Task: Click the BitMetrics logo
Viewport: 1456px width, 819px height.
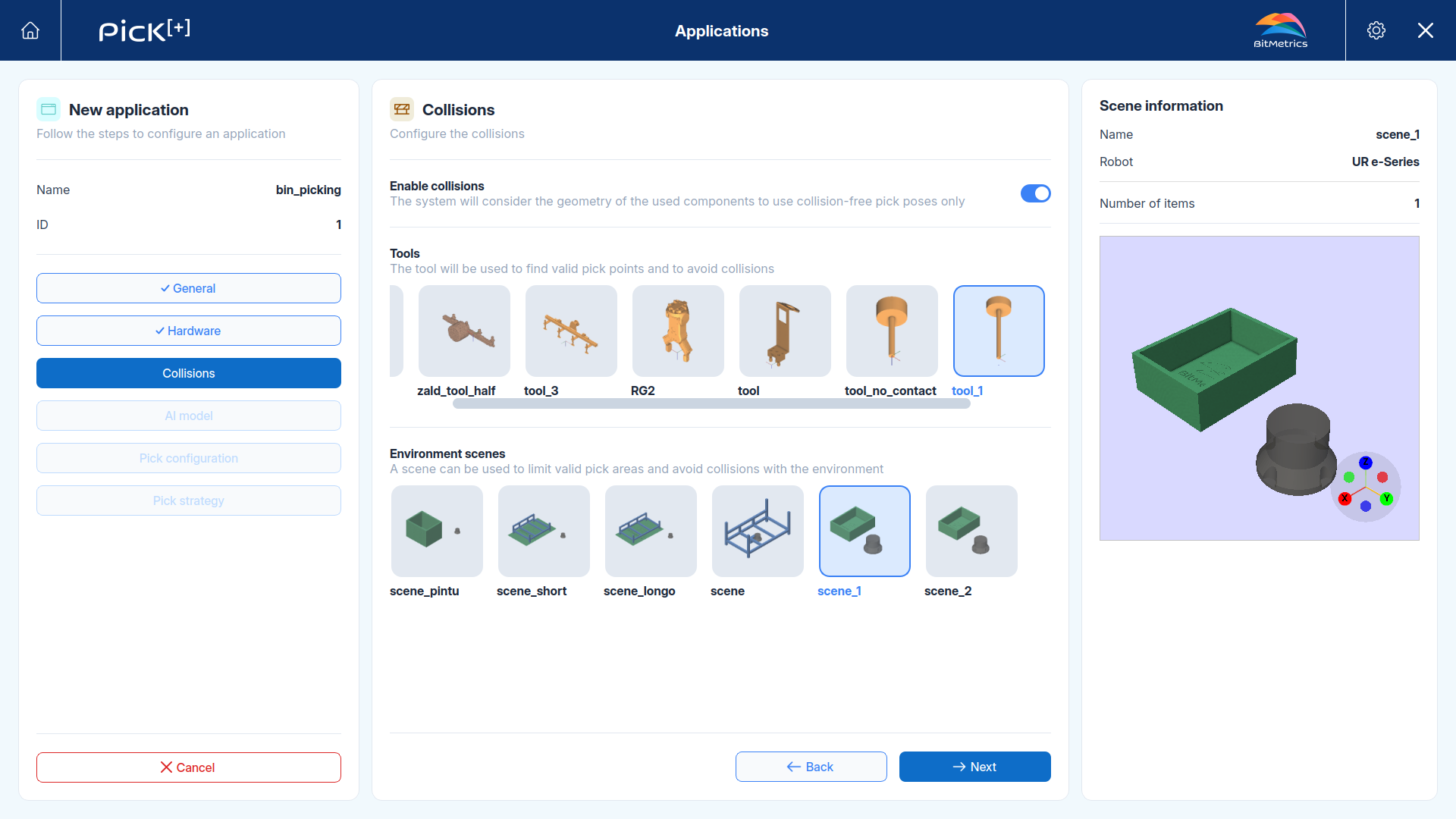Action: [x=1280, y=30]
